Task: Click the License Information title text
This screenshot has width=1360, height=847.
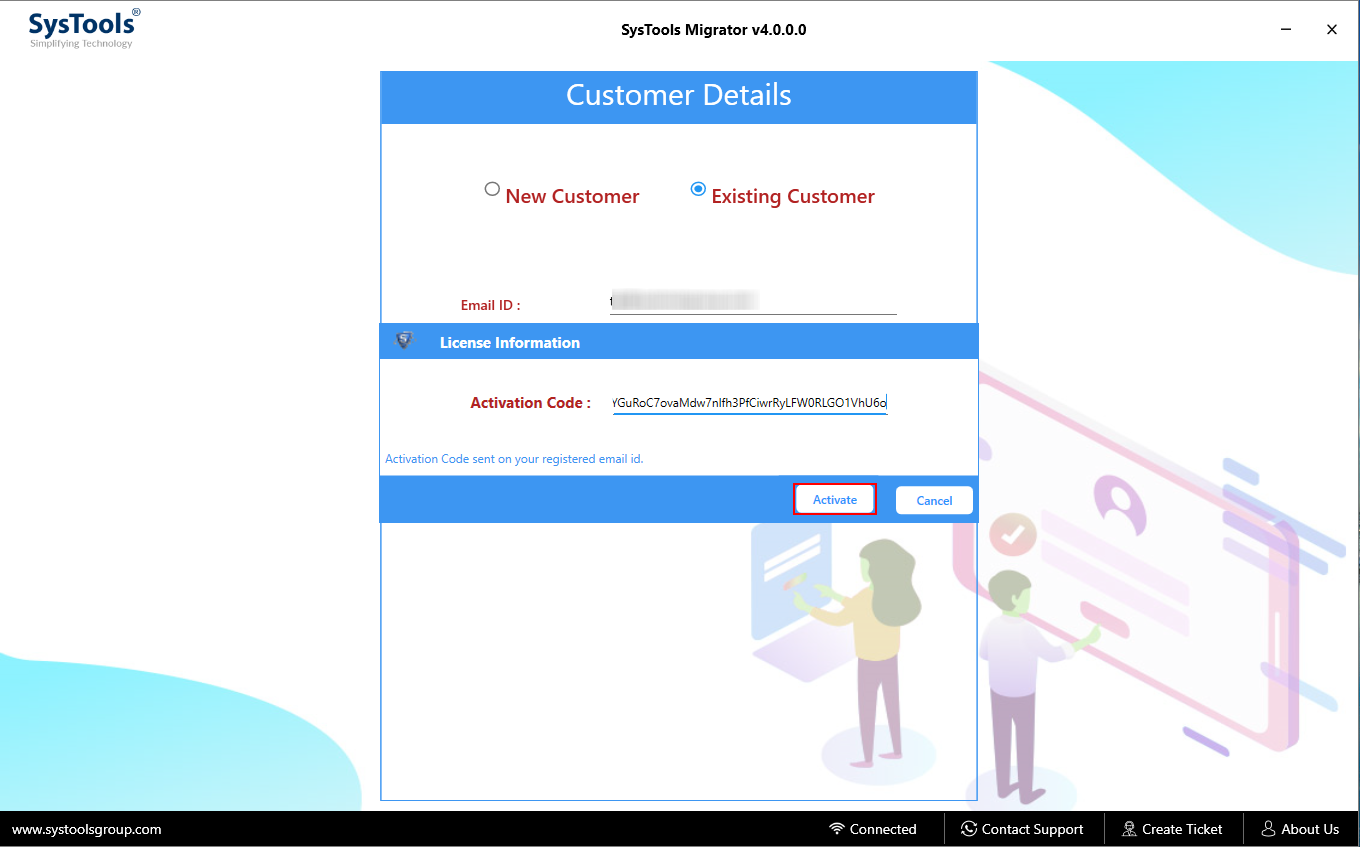Action: [x=510, y=342]
